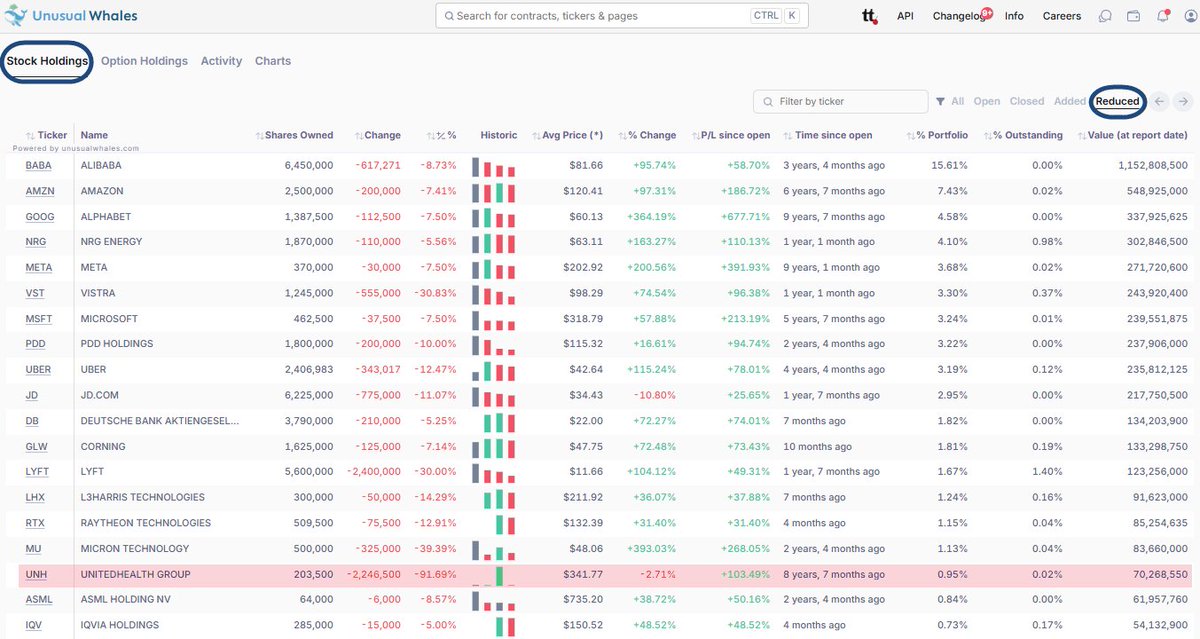Open the tastytrade 'tt' icon
The image size is (1200, 639).
(868, 16)
